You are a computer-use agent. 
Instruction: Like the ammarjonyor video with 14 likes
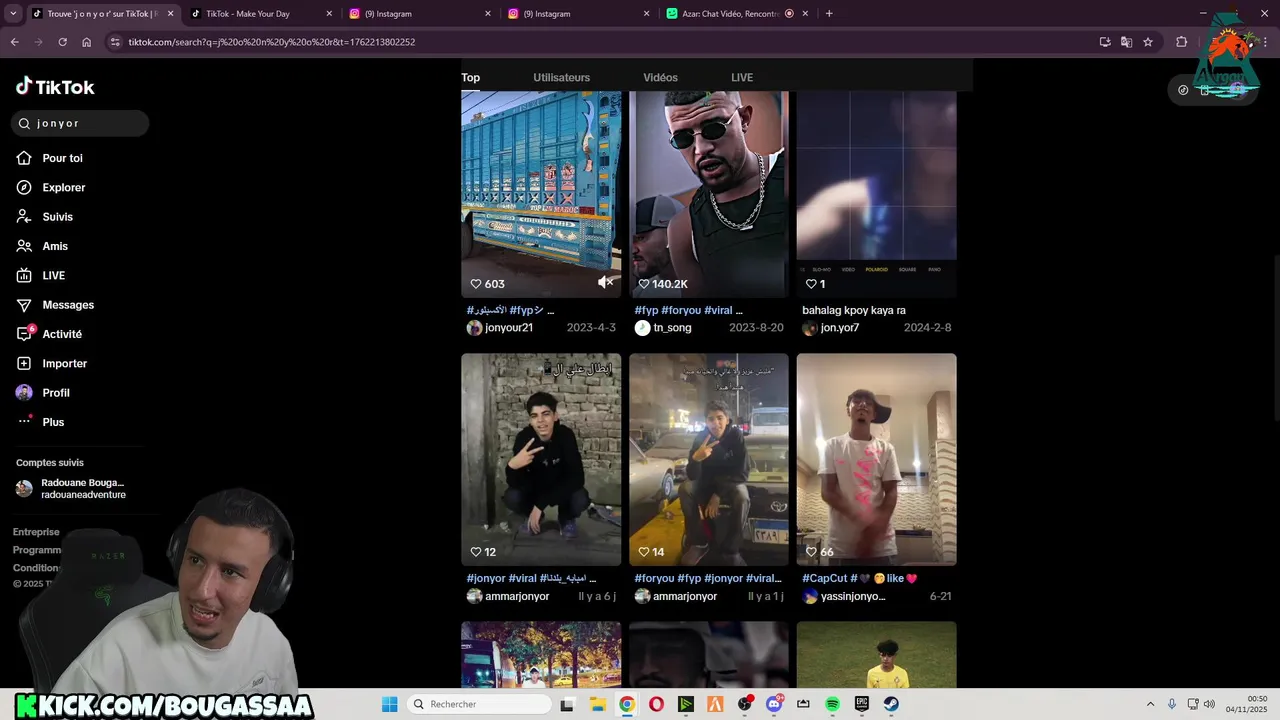(644, 552)
